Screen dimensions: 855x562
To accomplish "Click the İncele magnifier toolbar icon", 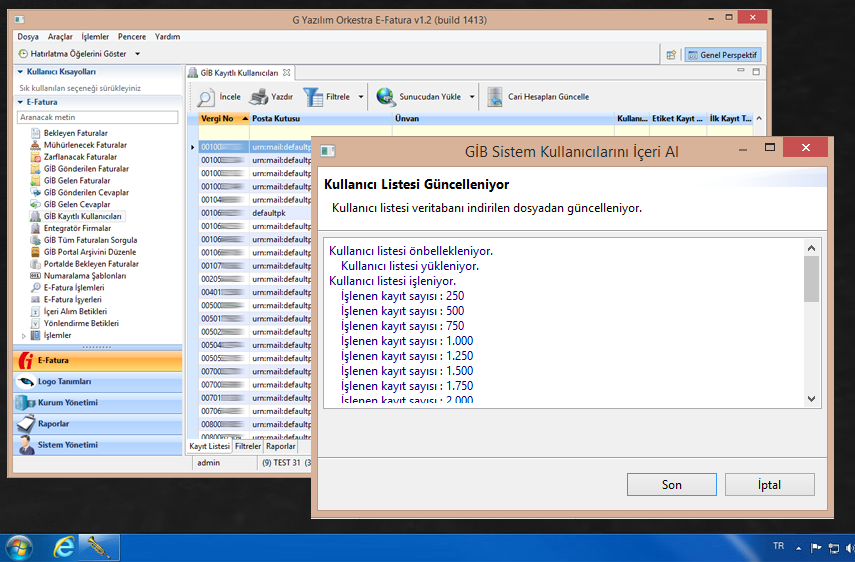I will [206, 97].
